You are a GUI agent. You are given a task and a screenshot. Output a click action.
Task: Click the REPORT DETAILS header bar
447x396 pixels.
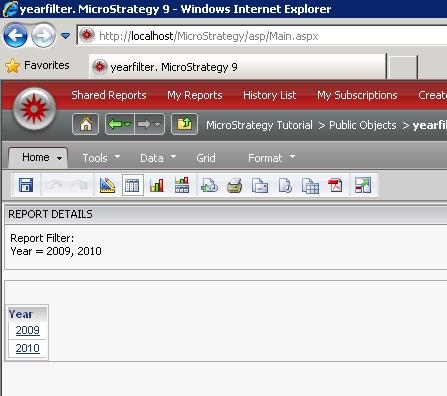click(226, 214)
